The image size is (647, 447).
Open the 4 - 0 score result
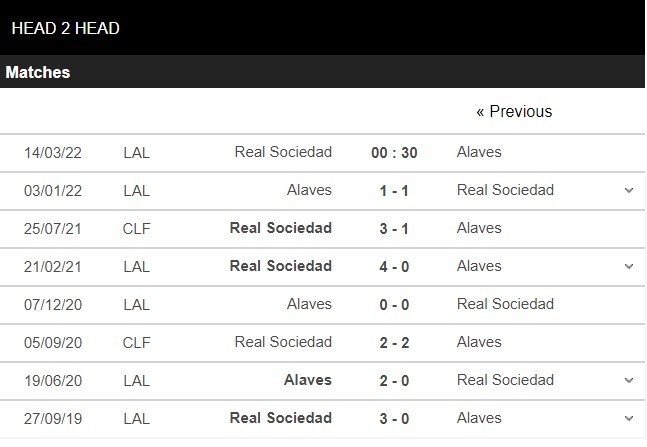coord(394,267)
